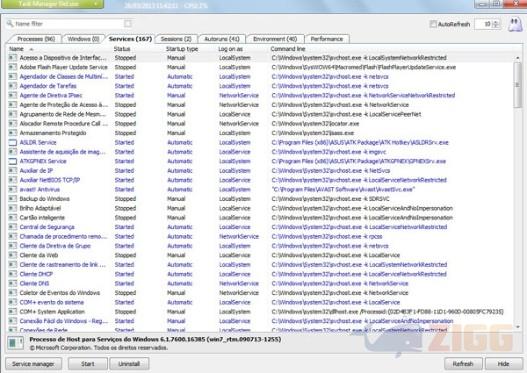Click the scrollbar up arrow of the services list
Image resolution: width=527 pixels, height=373 pixels.
(518, 58)
